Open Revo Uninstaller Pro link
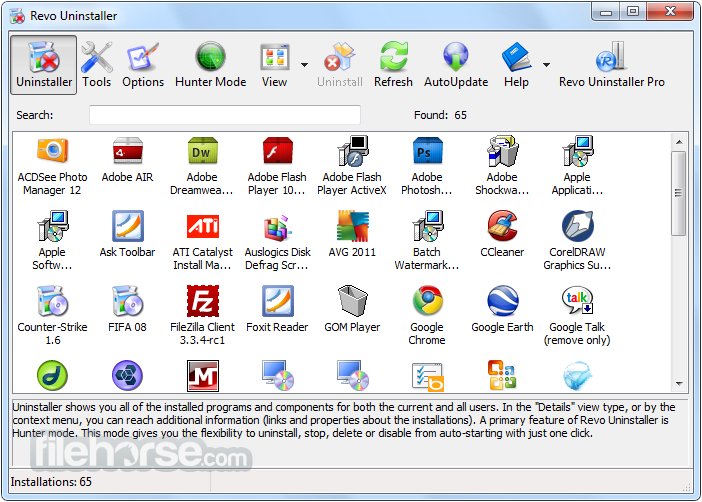Viewport: 702px width, 502px height. coord(612,65)
